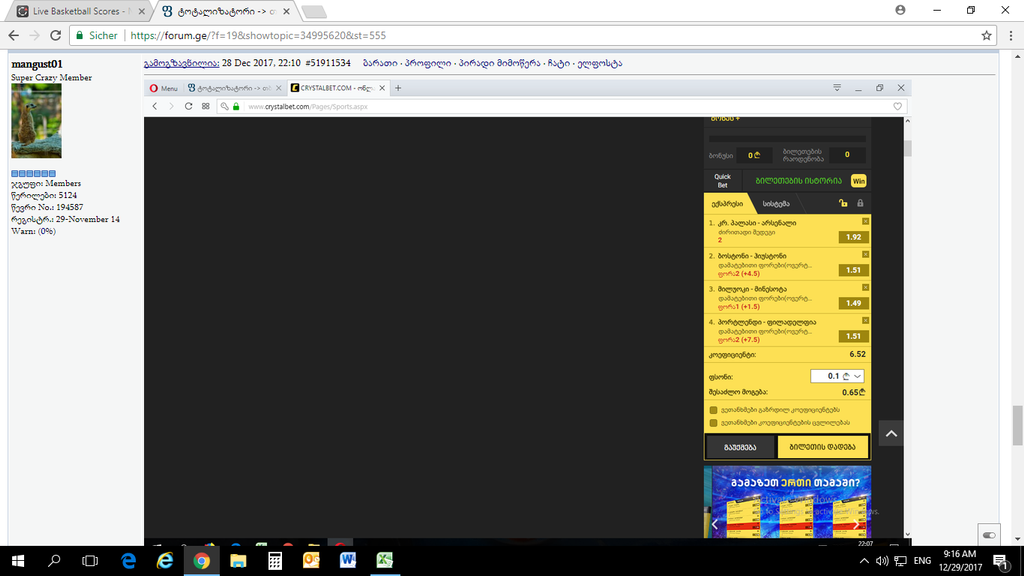
Task: Click Opera's back arrow in embedded screenshot
Action: 155,106
